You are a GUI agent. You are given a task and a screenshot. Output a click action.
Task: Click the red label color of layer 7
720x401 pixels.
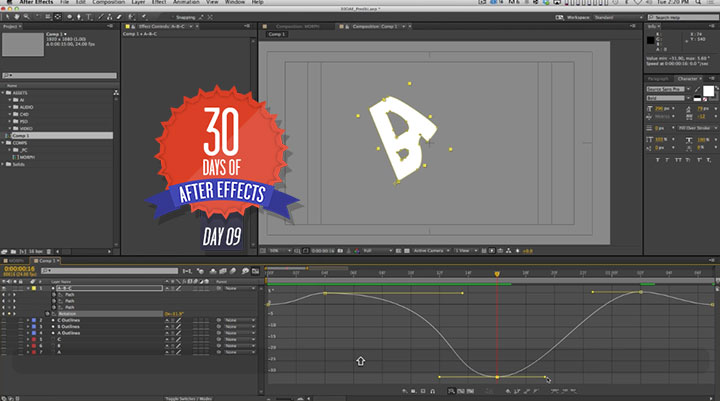[34, 352]
